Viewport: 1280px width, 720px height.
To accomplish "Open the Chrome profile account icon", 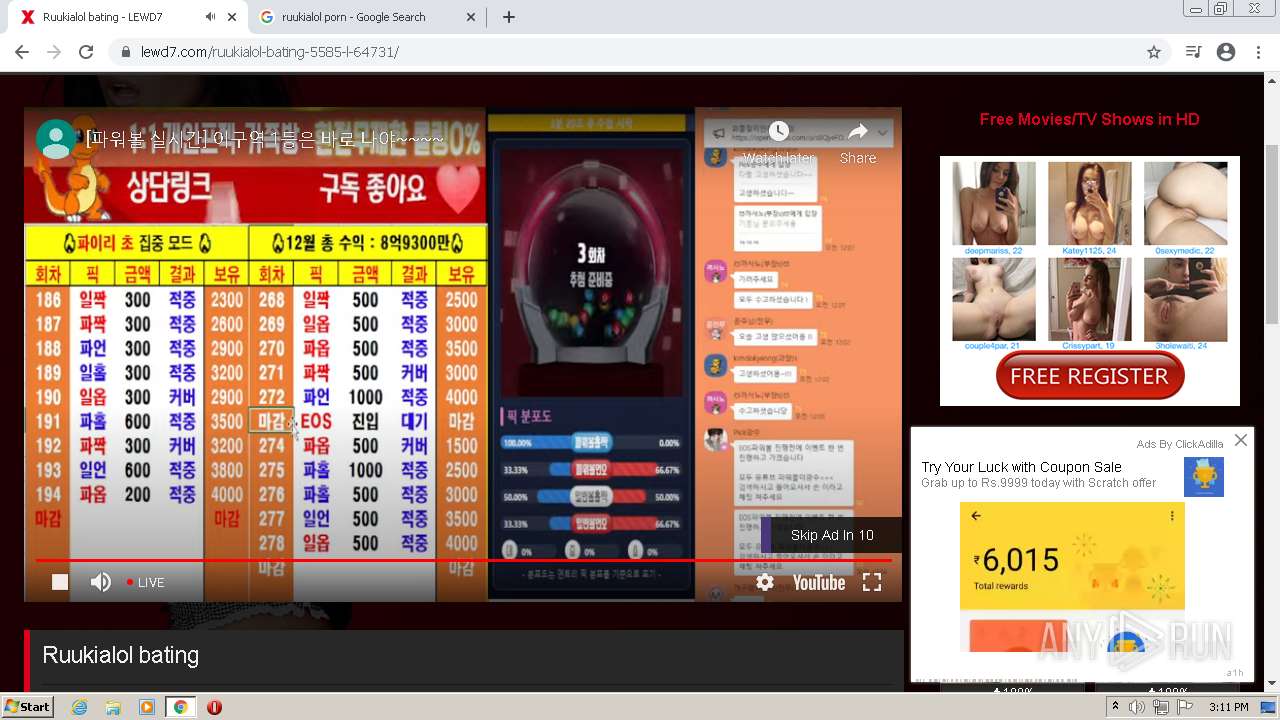I will (x=1226, y=52).
